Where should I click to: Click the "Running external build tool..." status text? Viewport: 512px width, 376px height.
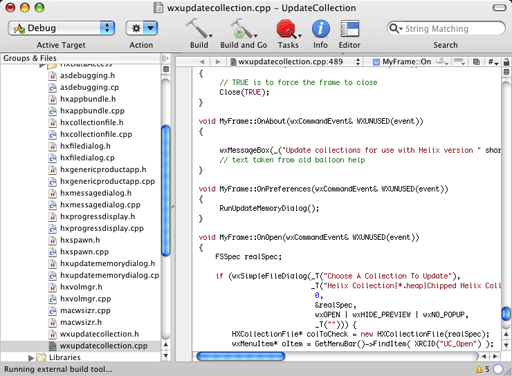pyautogui.click(x=58, y=369)
